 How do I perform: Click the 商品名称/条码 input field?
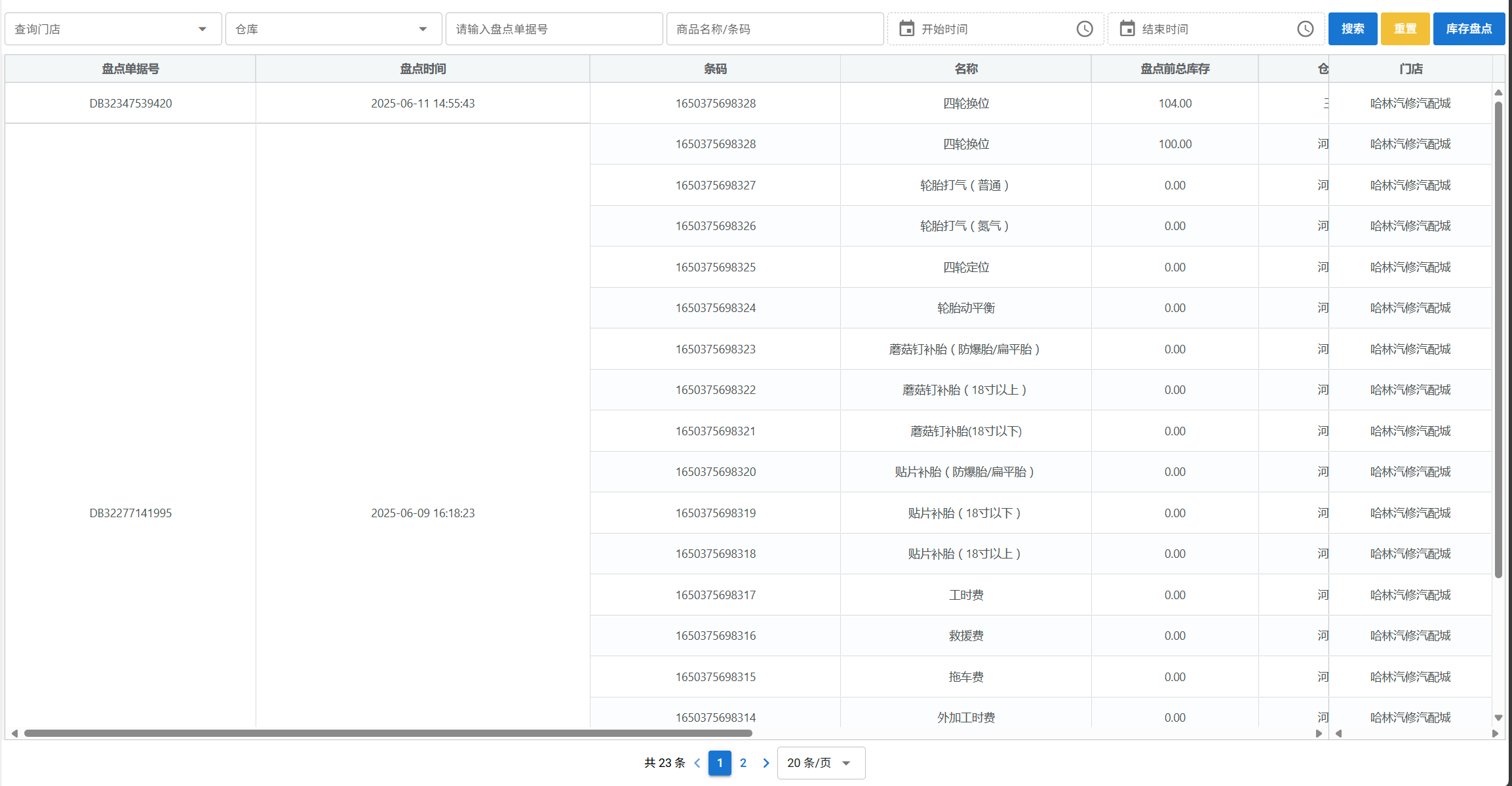775,29
